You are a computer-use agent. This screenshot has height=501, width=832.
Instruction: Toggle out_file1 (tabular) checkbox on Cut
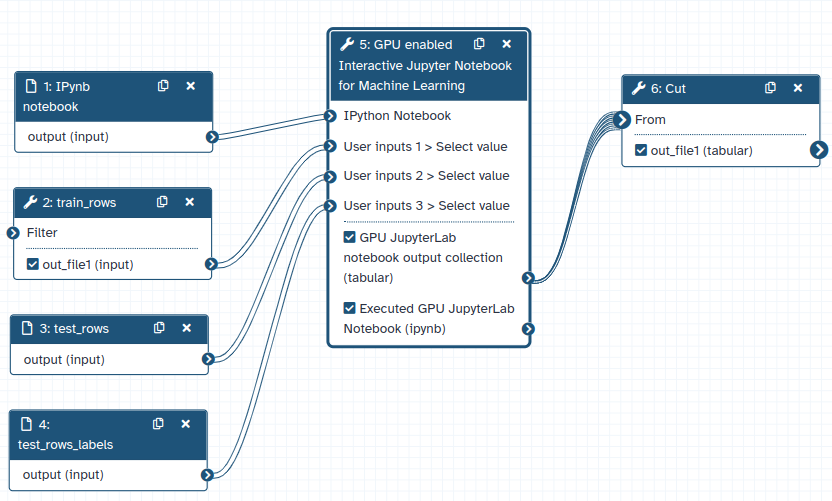(x=641, y=150)
